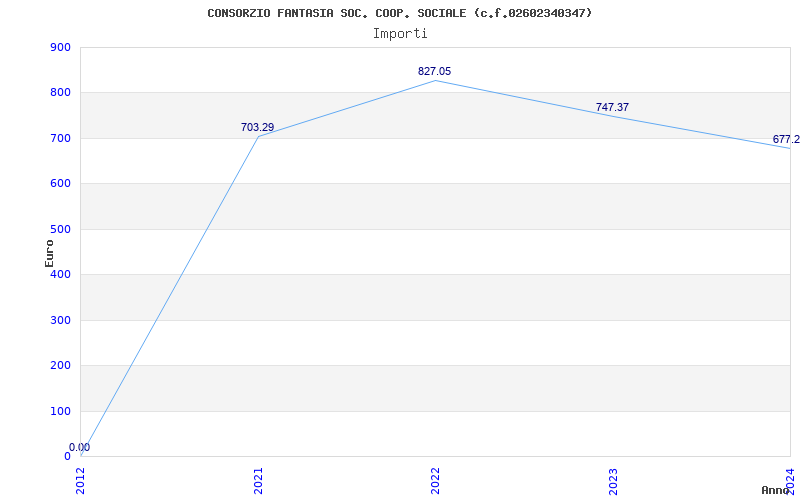Click the 100 y-axis tick label
Image resolution: width=800 pixels, height=500 pixels.
point(60,411)
